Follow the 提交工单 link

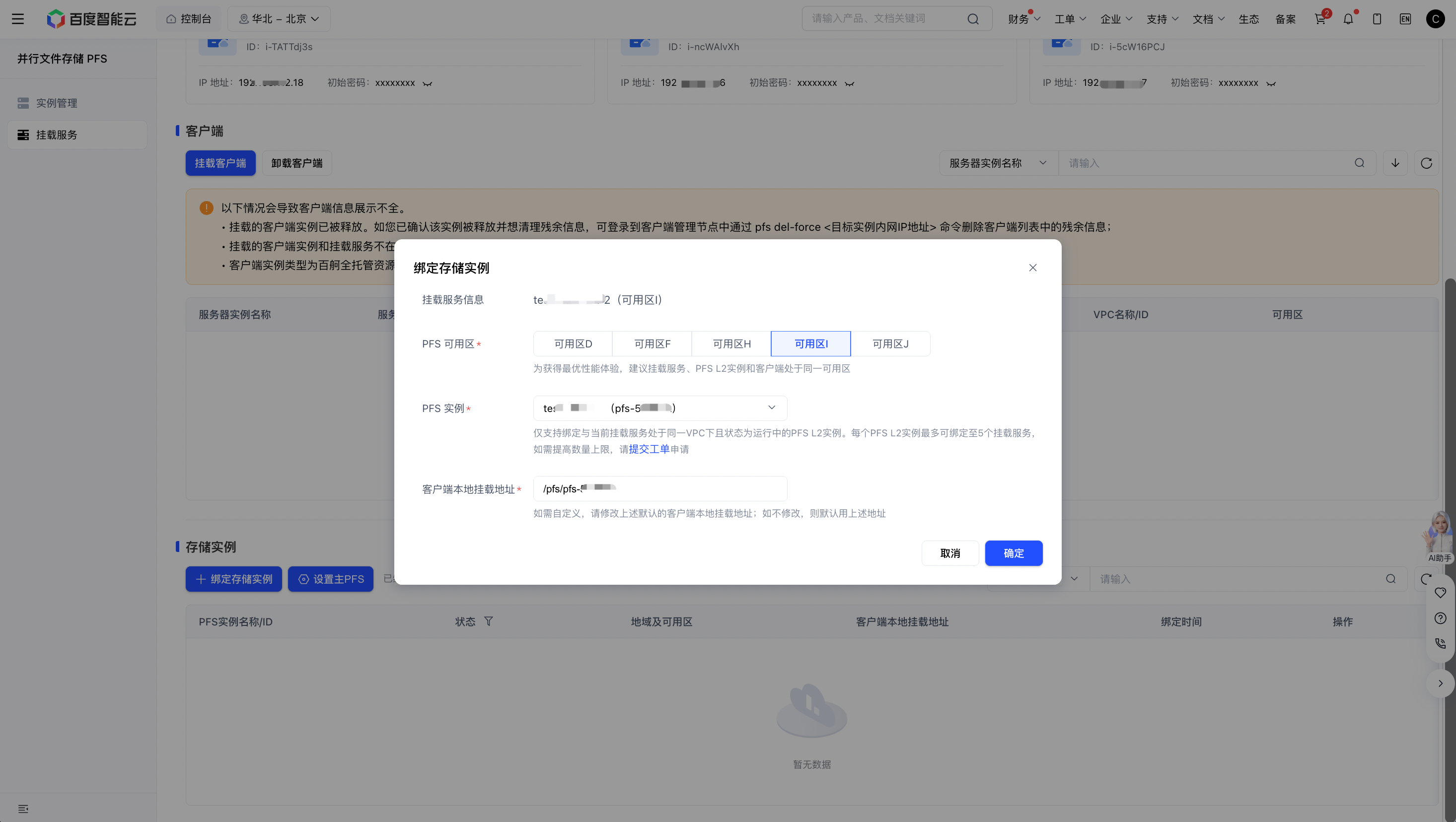649,449
